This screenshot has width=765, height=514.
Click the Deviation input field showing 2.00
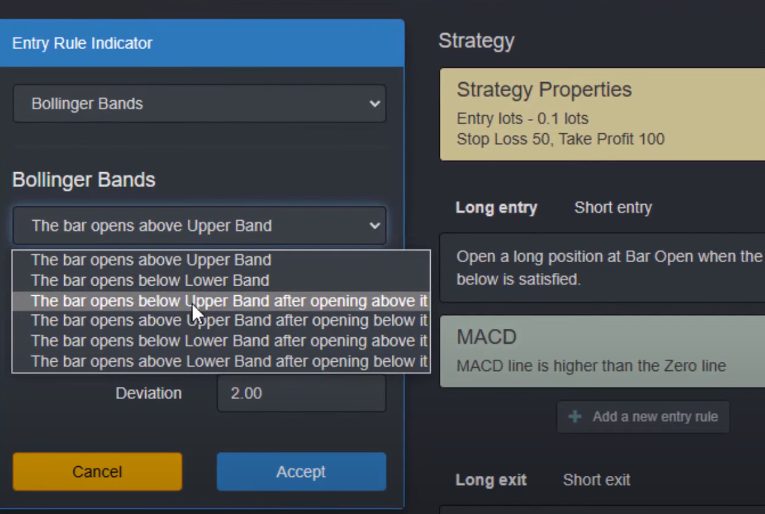point(302,393)
